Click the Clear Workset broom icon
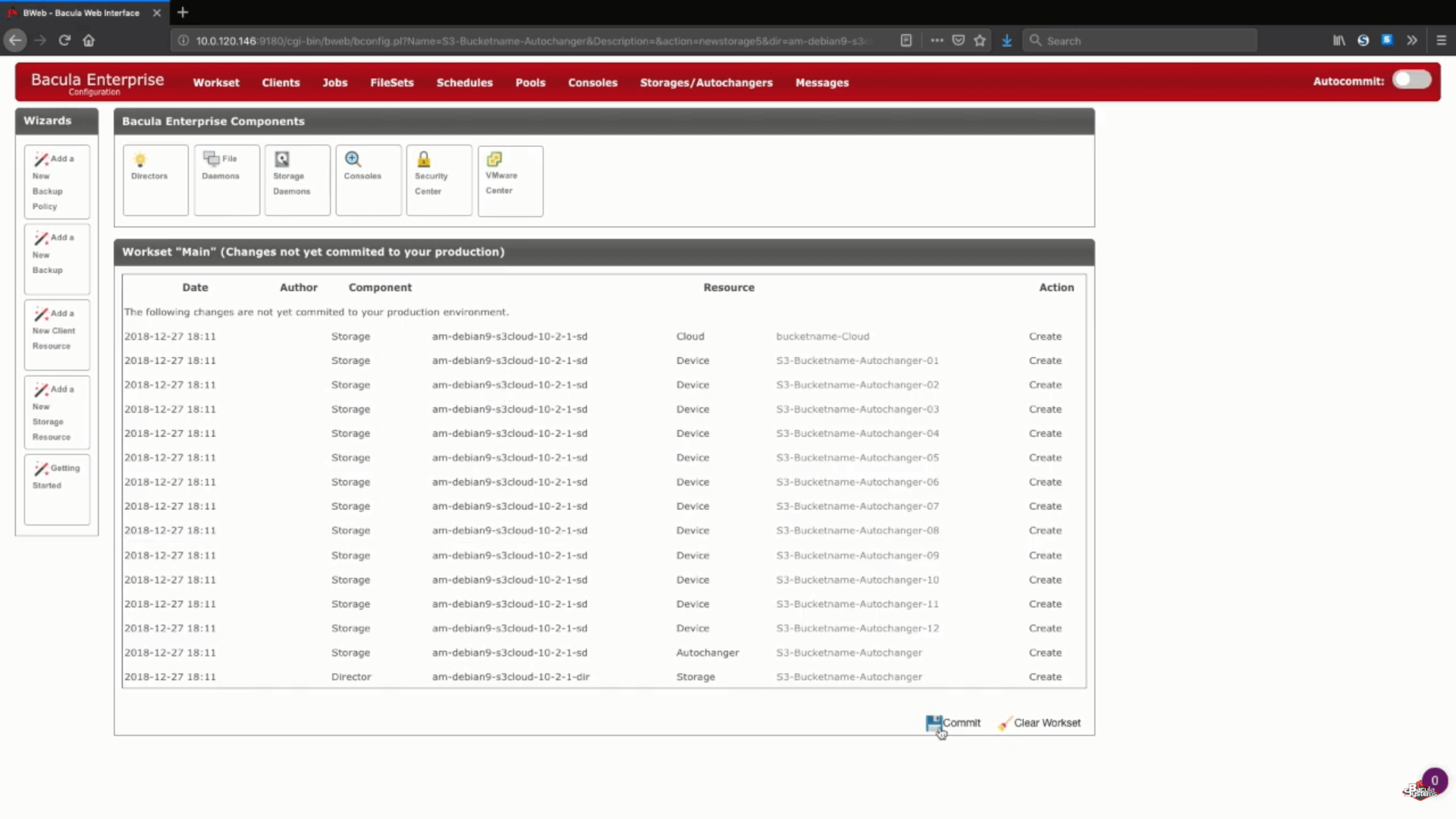 click(1004, 723)
